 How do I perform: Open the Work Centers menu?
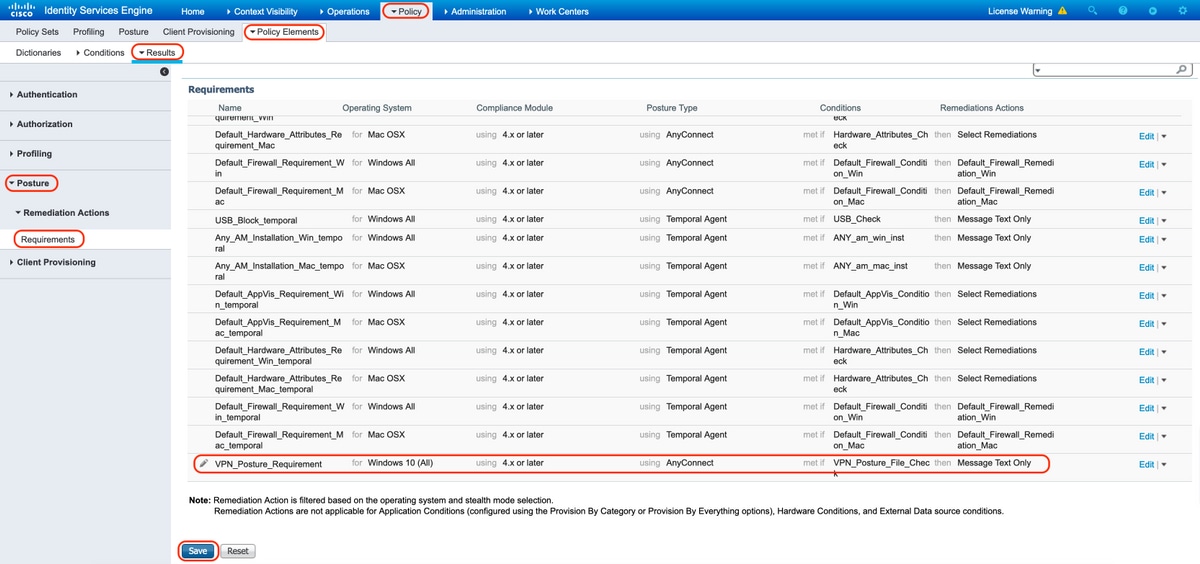tap(558, 11)
